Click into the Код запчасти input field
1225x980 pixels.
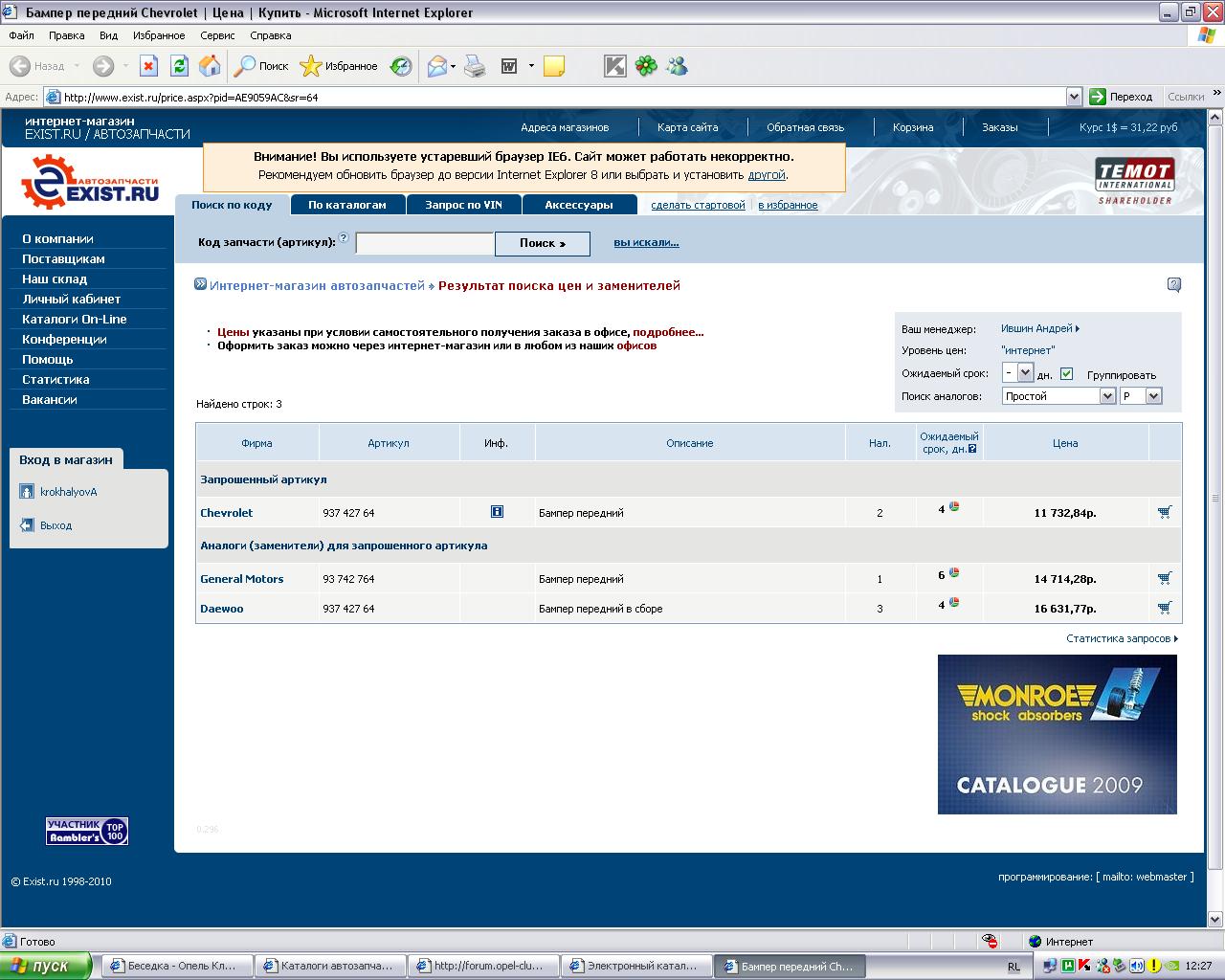[x=425, y=243]
